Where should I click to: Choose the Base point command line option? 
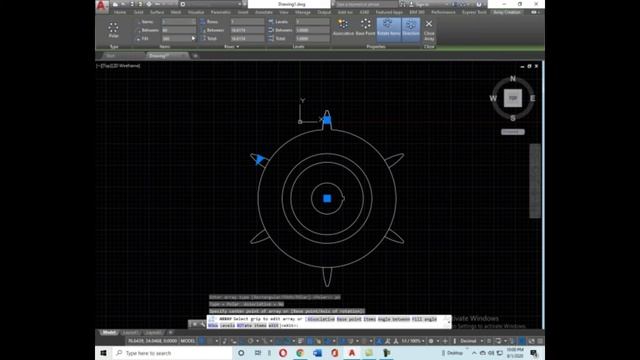tap(349, 319)
